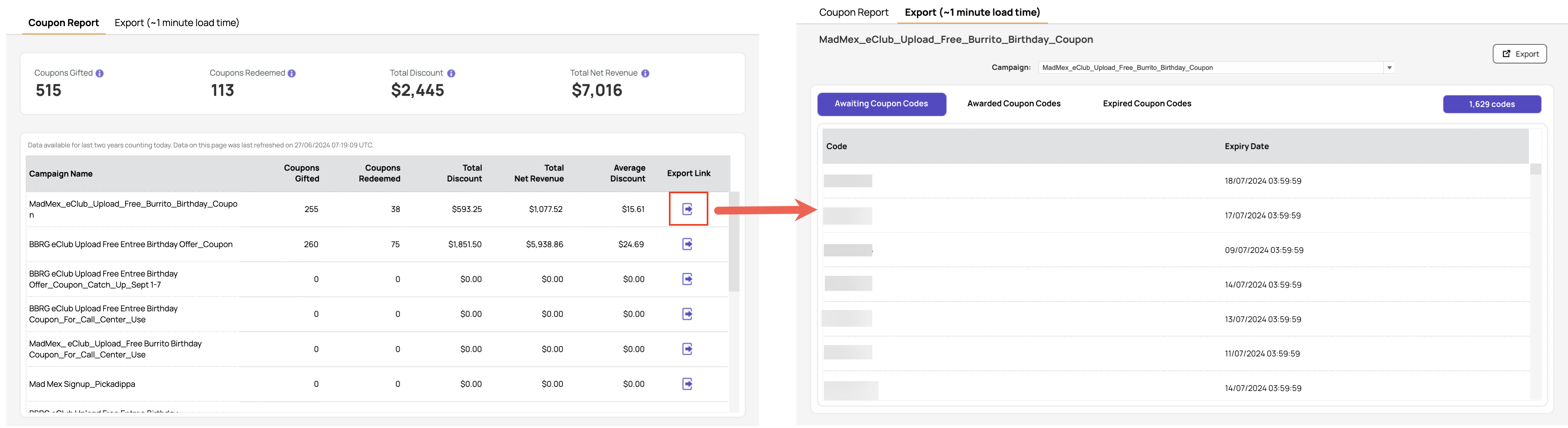This screenshot has width=1568, height=428.
Task: Click the 260 coupons gifted cell
Action: 311,244
